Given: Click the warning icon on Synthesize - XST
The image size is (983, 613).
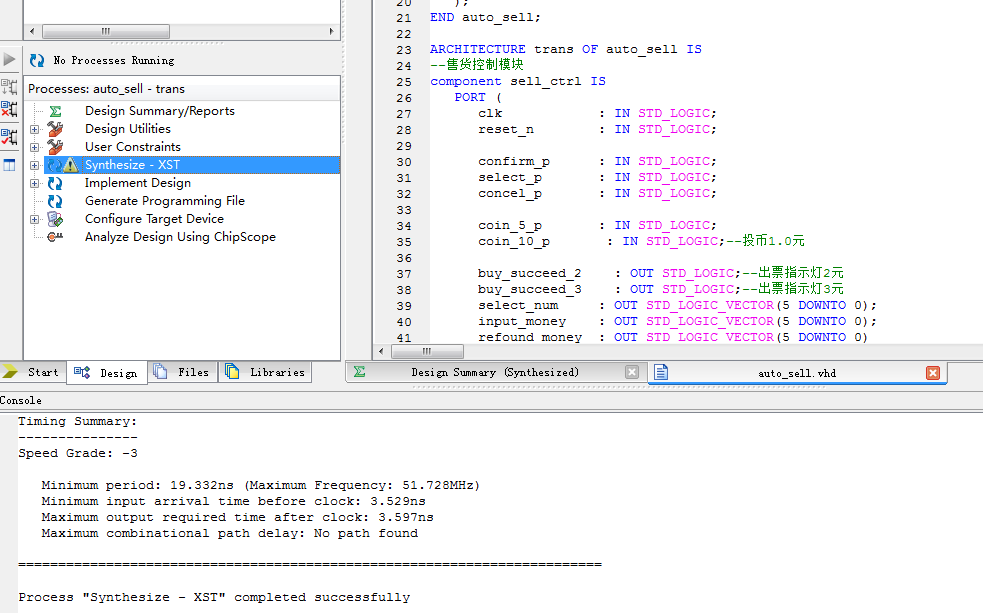Looking at the screenshot, I should coord(70,165).
